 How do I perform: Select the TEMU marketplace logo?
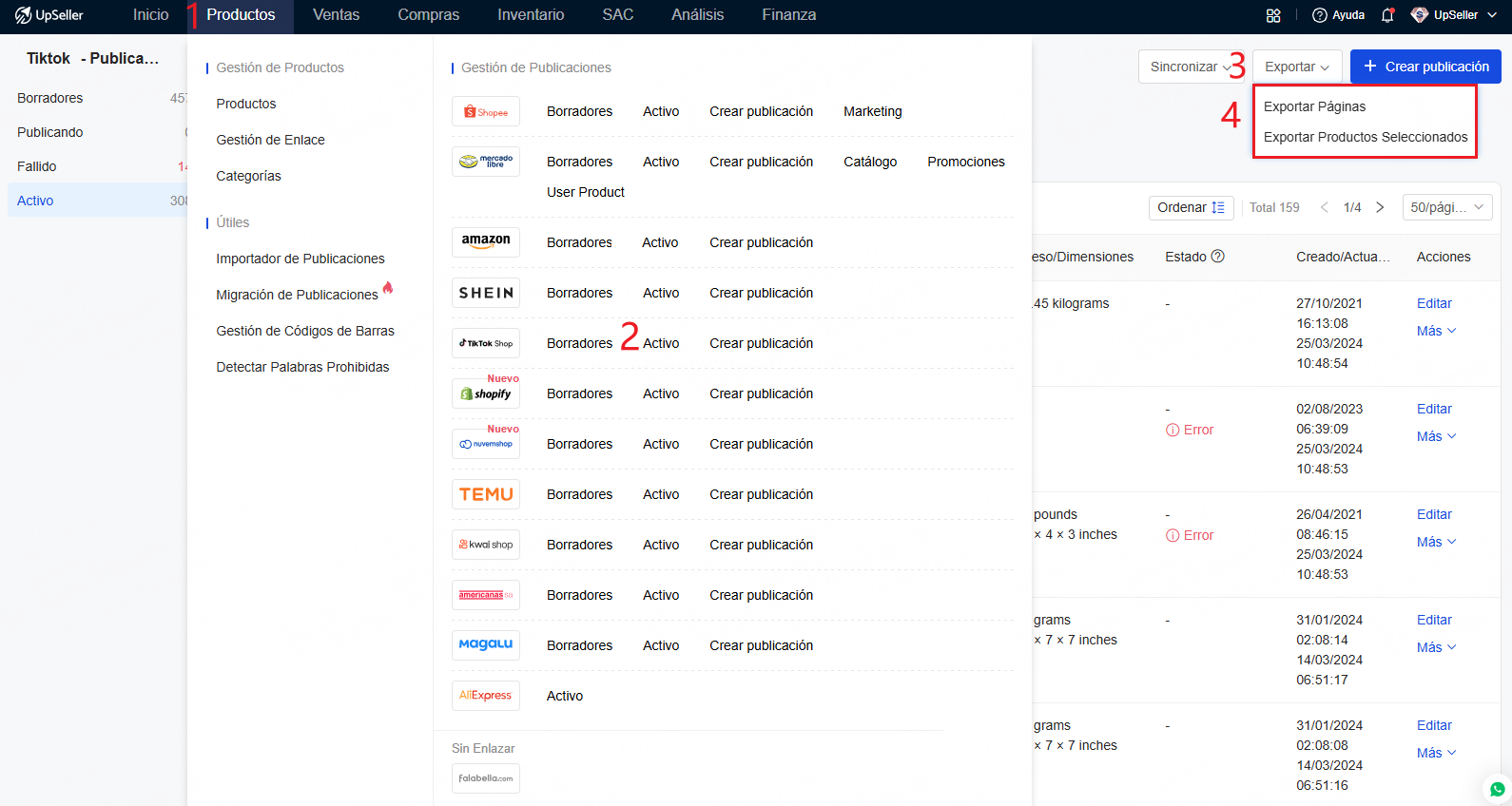pyautogui.click(x=486, y=494)
